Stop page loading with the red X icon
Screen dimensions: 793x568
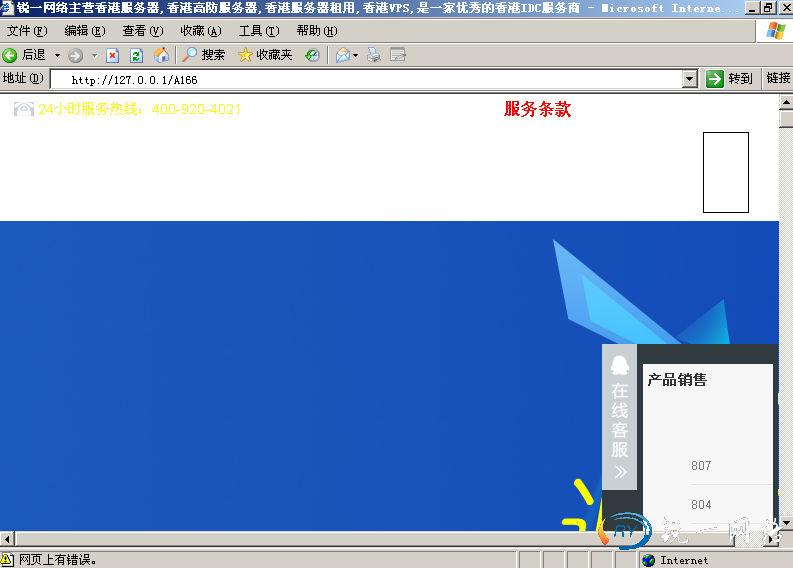click(112, 55)
